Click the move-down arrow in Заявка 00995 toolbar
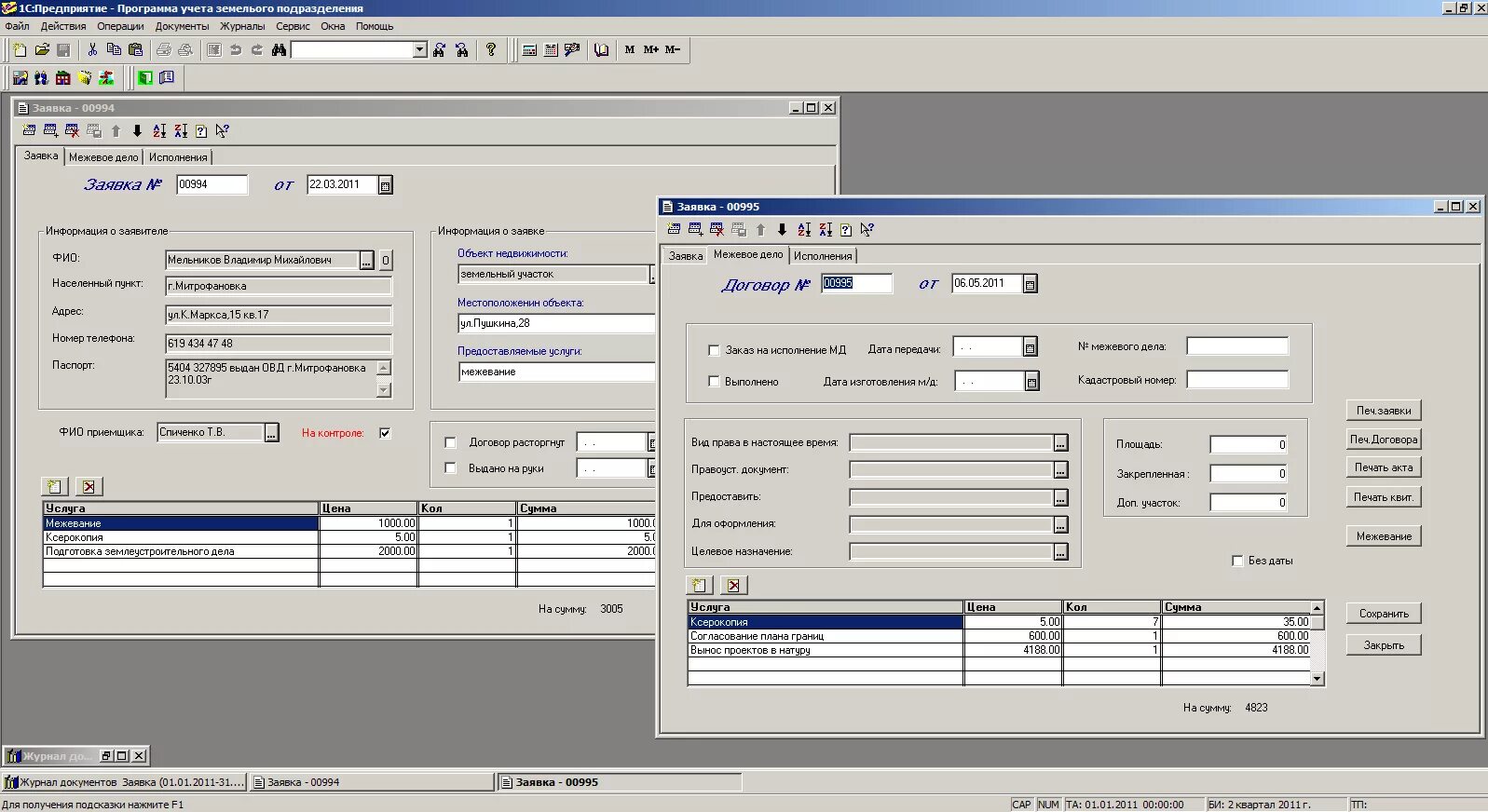Image resolution: width=1488 pixels, height=812 pixels. [782, 230]
